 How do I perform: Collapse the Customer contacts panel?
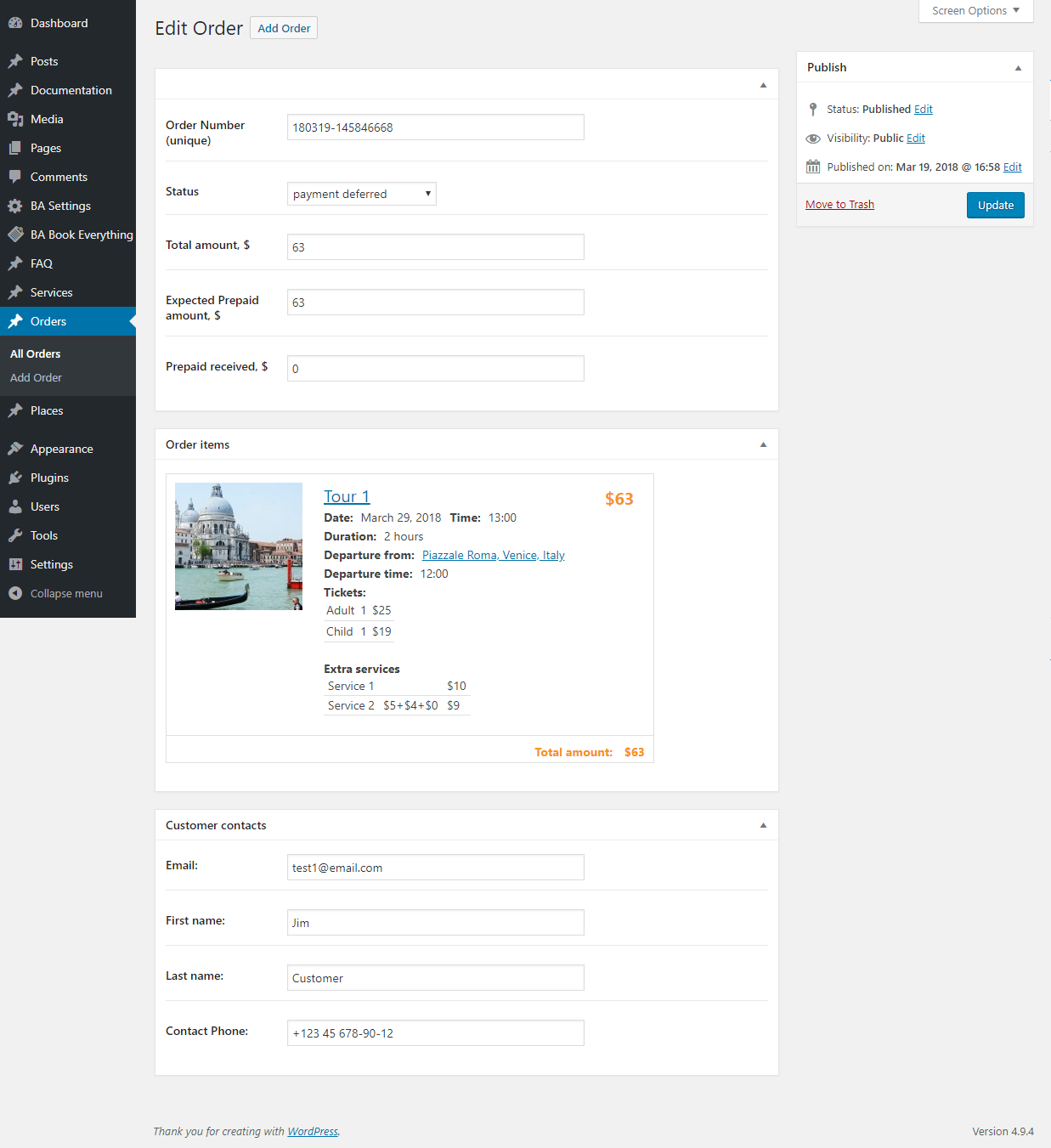click(x=763, y=825)
